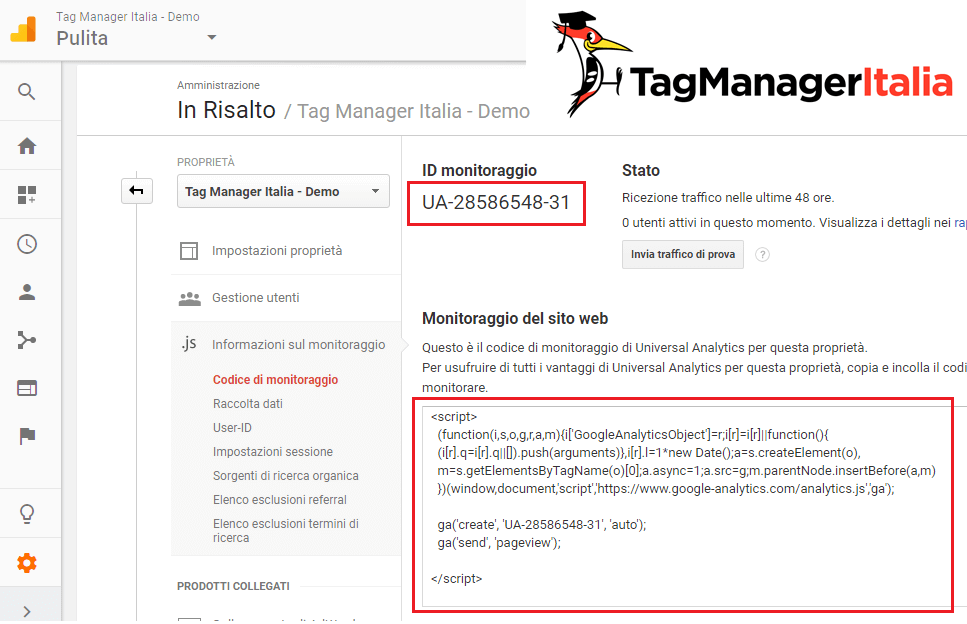This screenshot has width=967, height=624.
Task: Click the Google Analytics logo
Action: tap(23, 30)
